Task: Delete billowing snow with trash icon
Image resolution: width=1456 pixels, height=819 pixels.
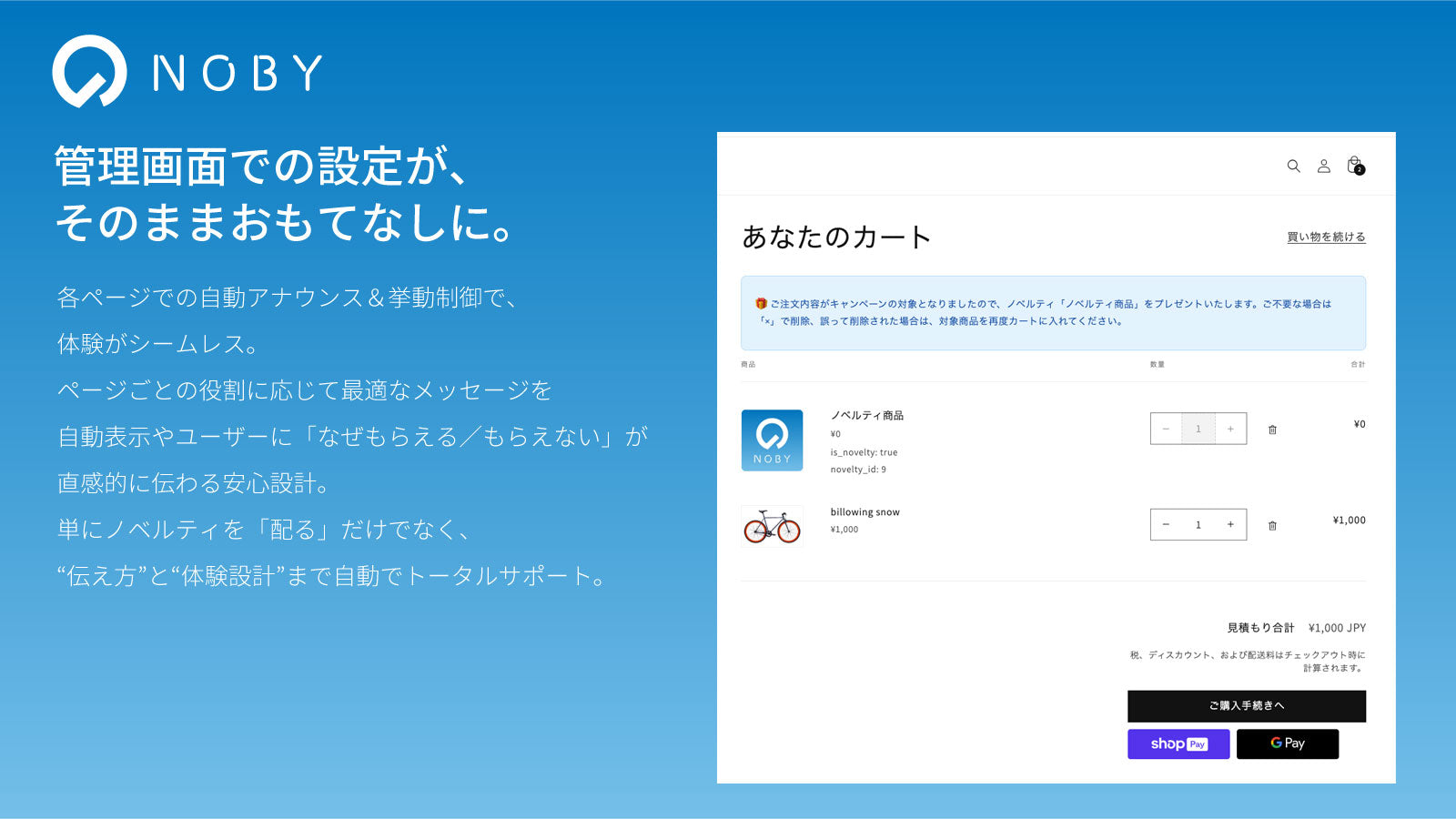Action: (1272, 525)
